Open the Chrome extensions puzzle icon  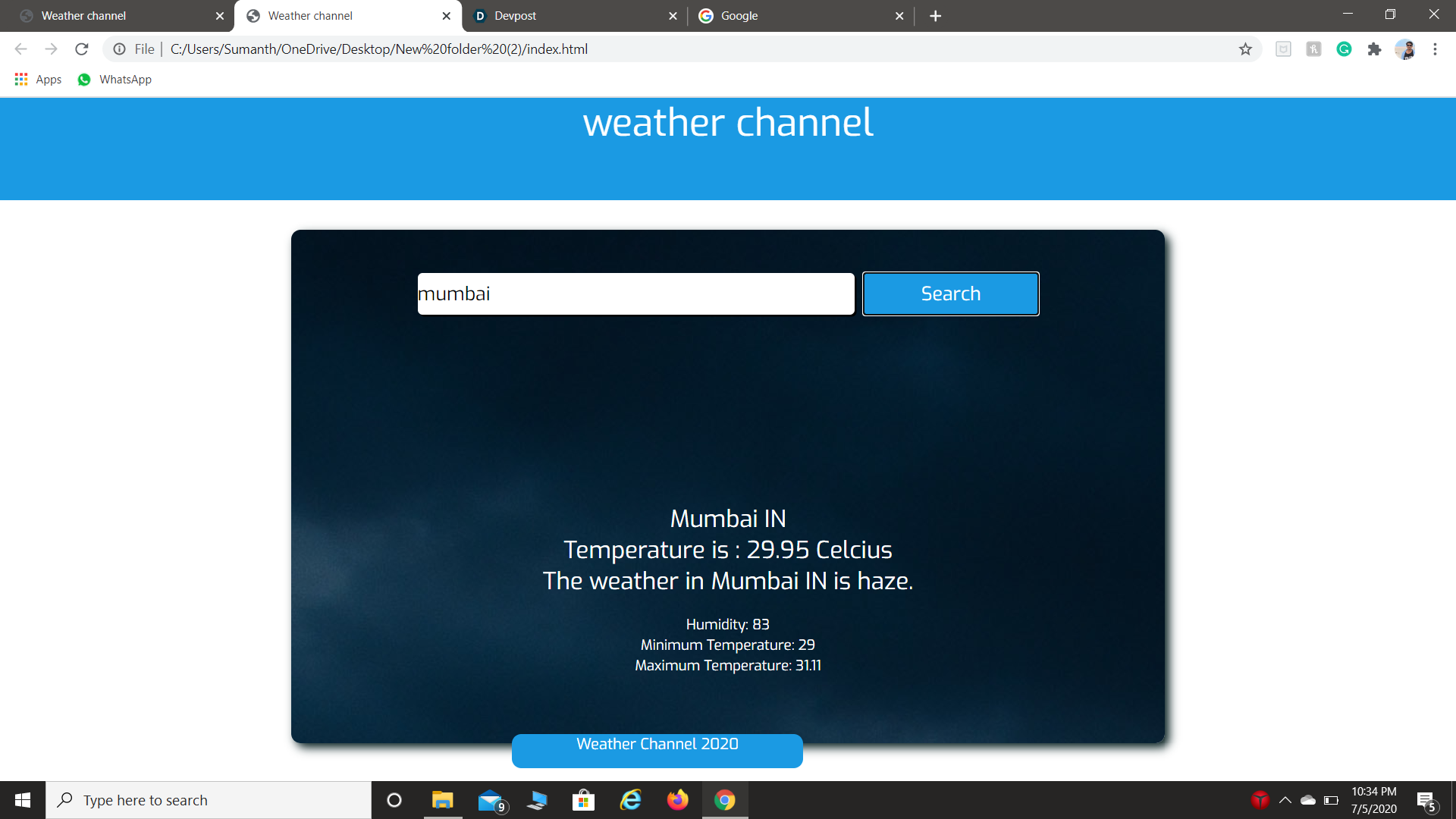tap(1374, 49)
